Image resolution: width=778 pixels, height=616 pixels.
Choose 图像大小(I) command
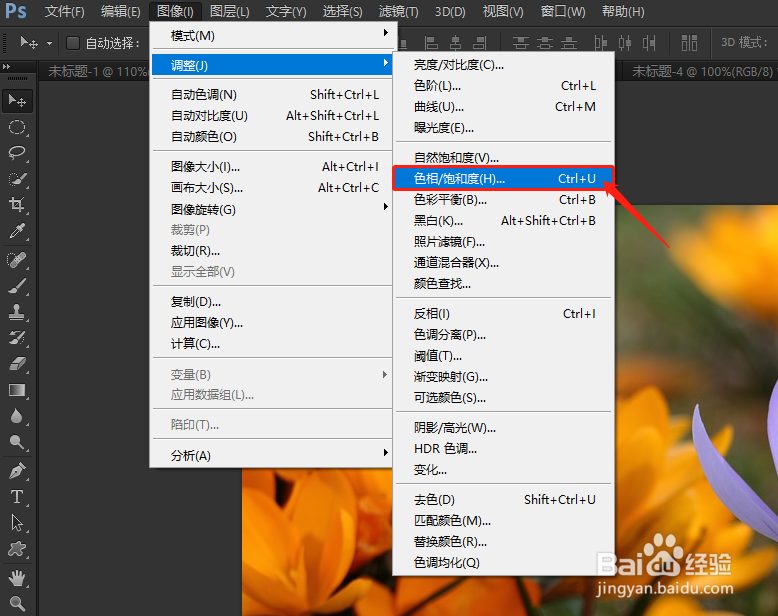[271, 167]
